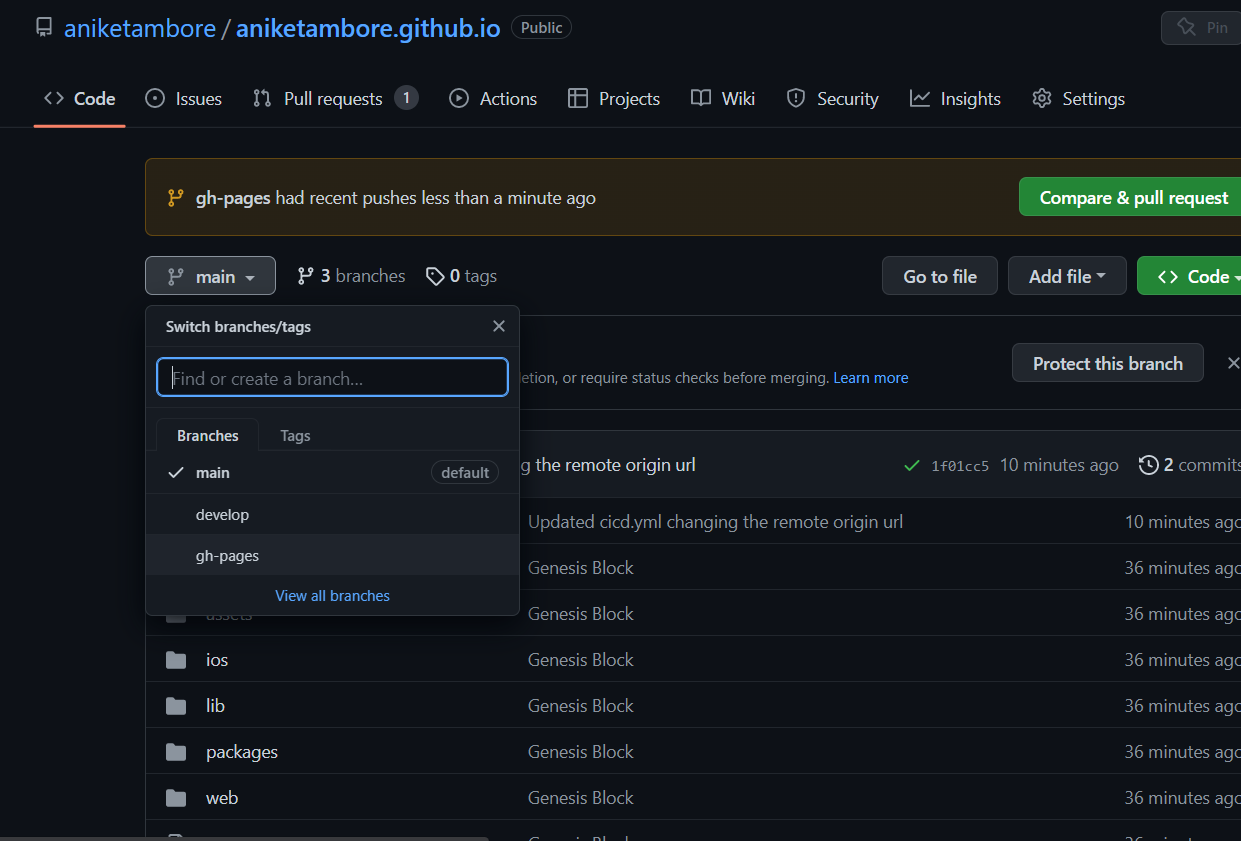This screenshot has width=1241, height=841.
Task: Click the pull requests counter badge
Action: 406,98
